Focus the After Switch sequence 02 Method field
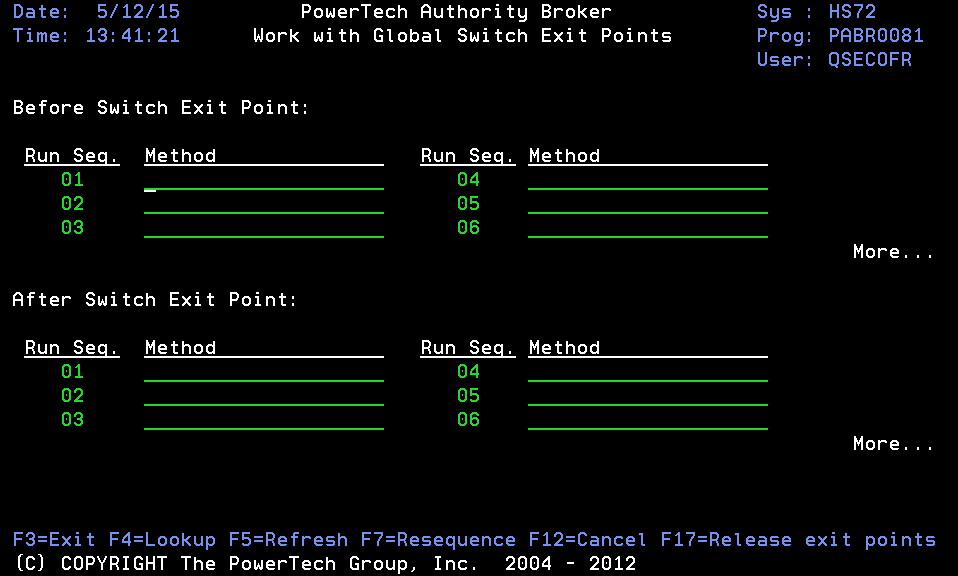Viewport: 958px width, 576px height. pos(264,395)
